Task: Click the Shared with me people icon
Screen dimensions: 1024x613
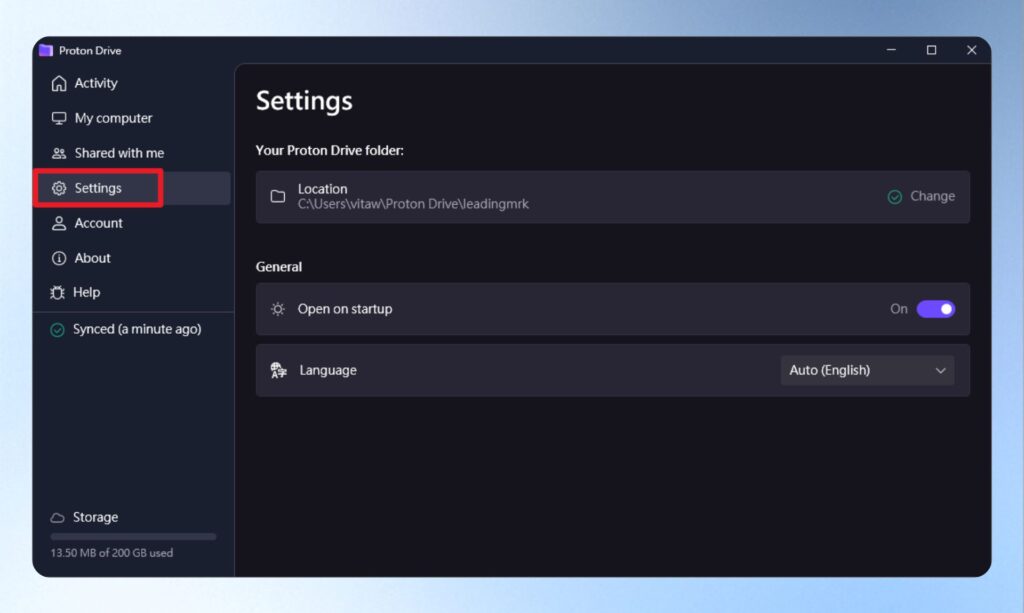Action: (x=59, y=153)
